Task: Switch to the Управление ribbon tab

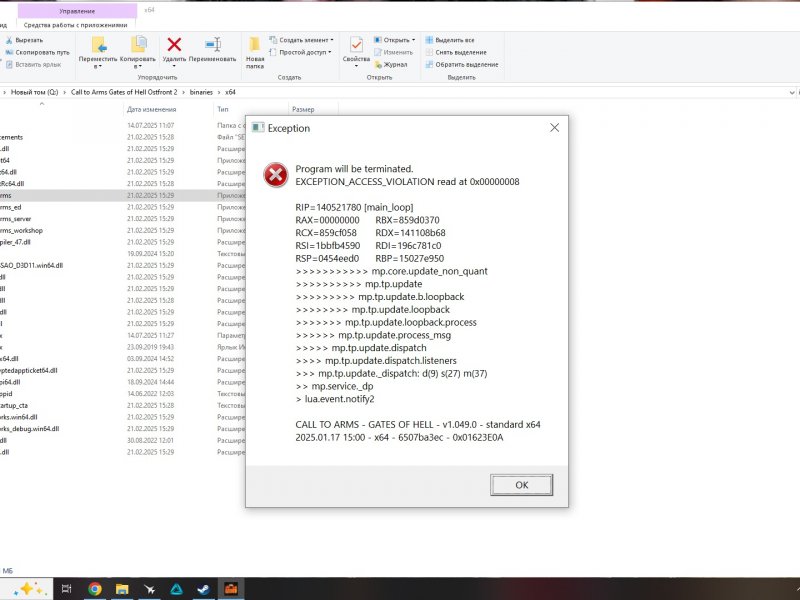Action: pos(77,11)
